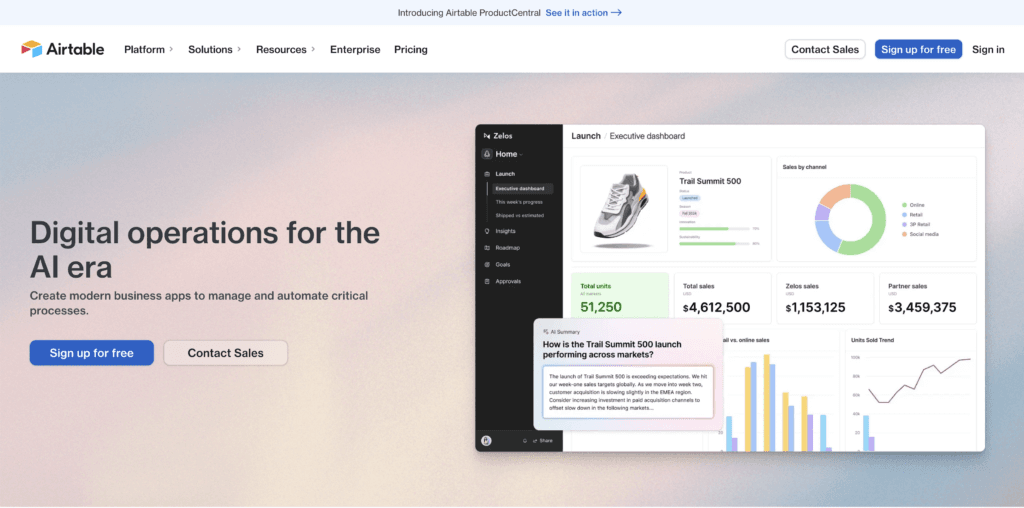Screen dimensions: 1024x508
Task: Open the Approvals icon in the sidebar
Action: [x=487, y=281]
